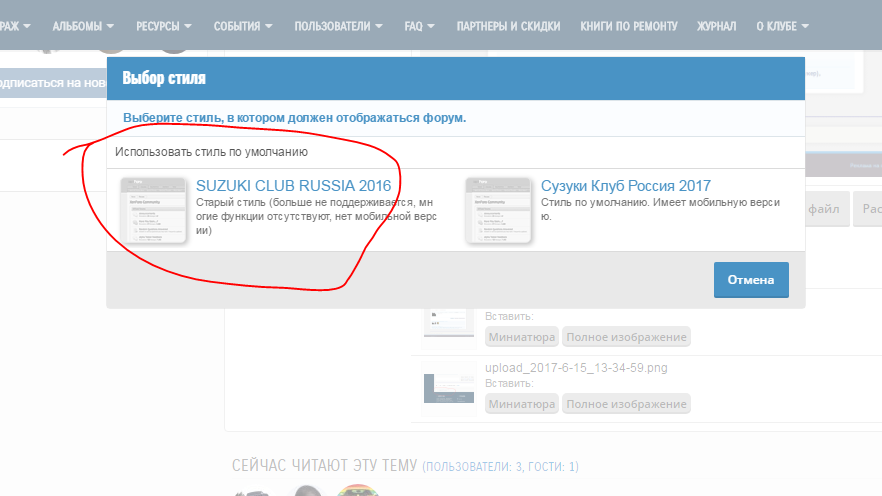Open the Пользователи dropdown menu
Viewport: 882px width, 496px height.
[338, 25]
